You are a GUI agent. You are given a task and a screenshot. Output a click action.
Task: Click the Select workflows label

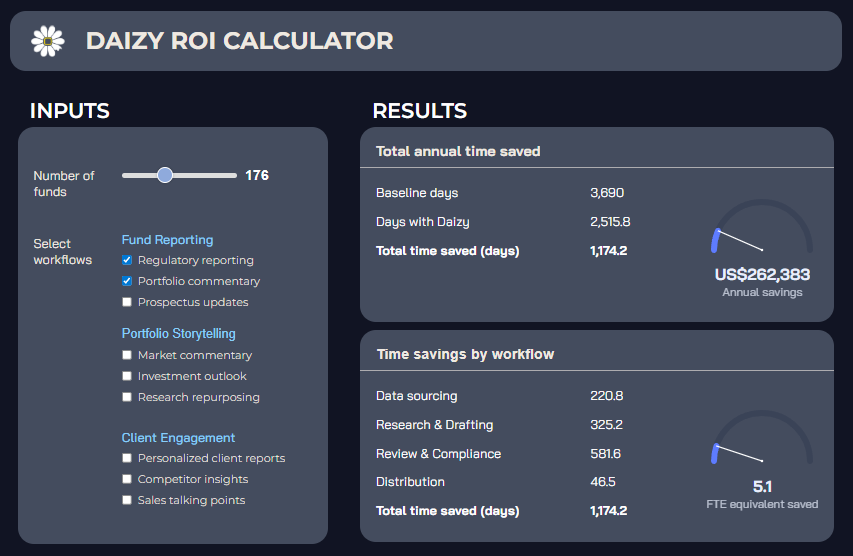[63, 252]
